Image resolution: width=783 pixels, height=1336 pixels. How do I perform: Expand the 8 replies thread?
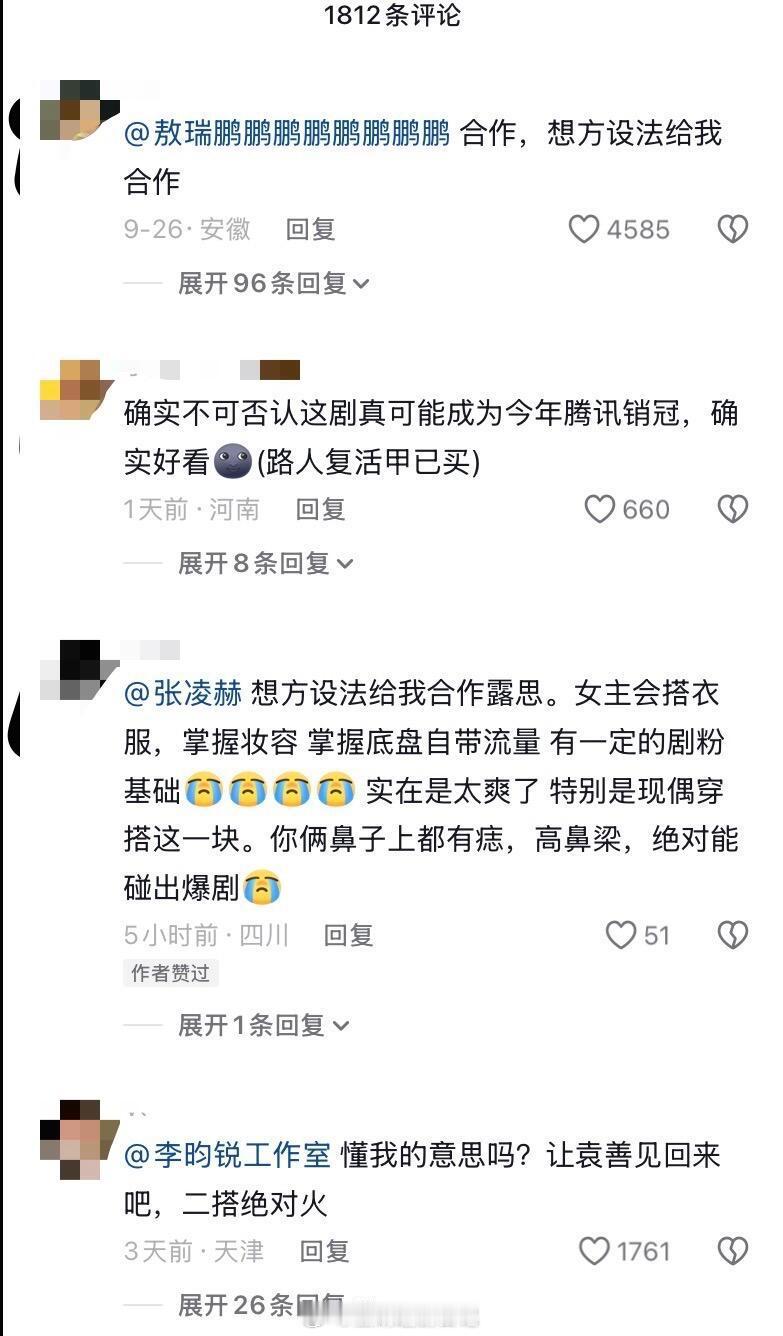pos(265,564)
